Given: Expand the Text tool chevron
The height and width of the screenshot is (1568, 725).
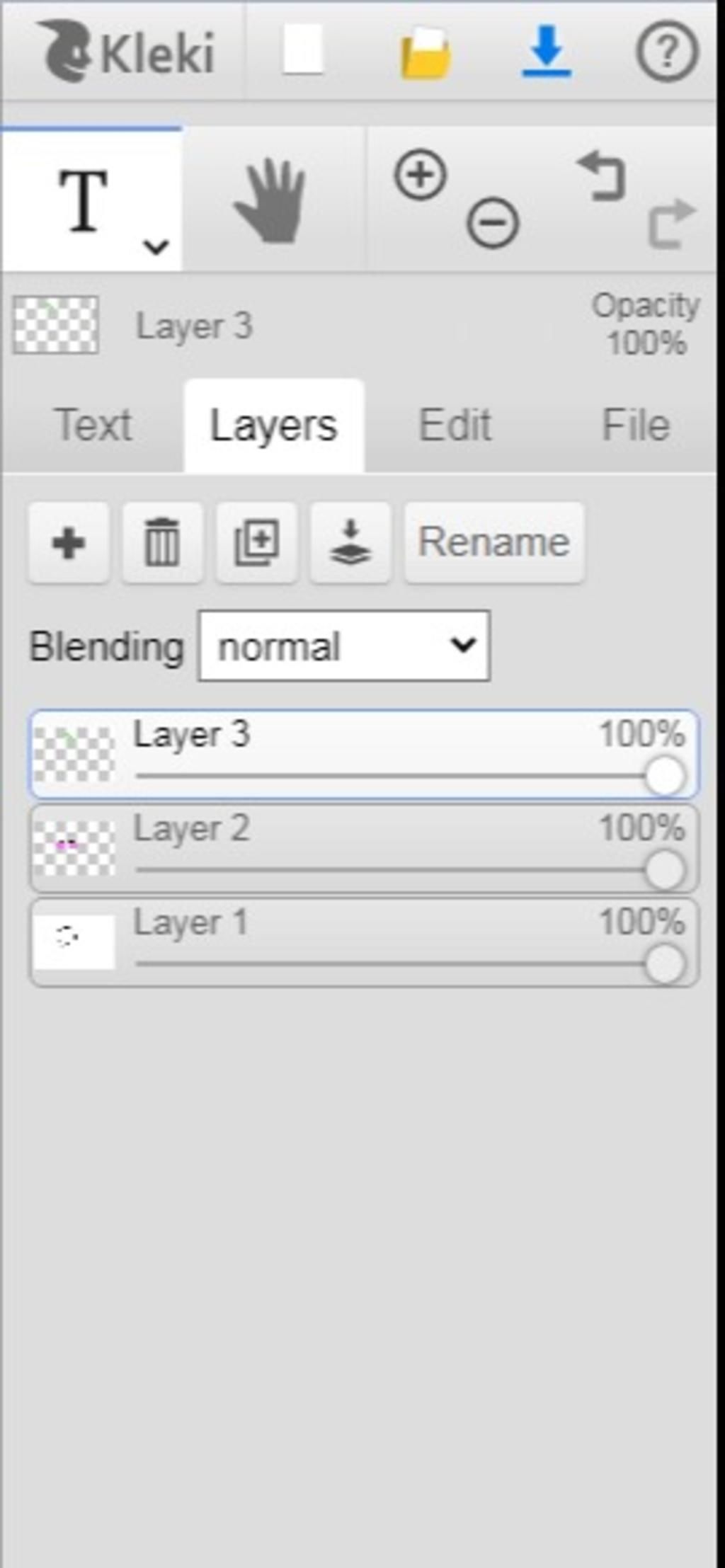Looking at the screenshot, I should 156,247.
